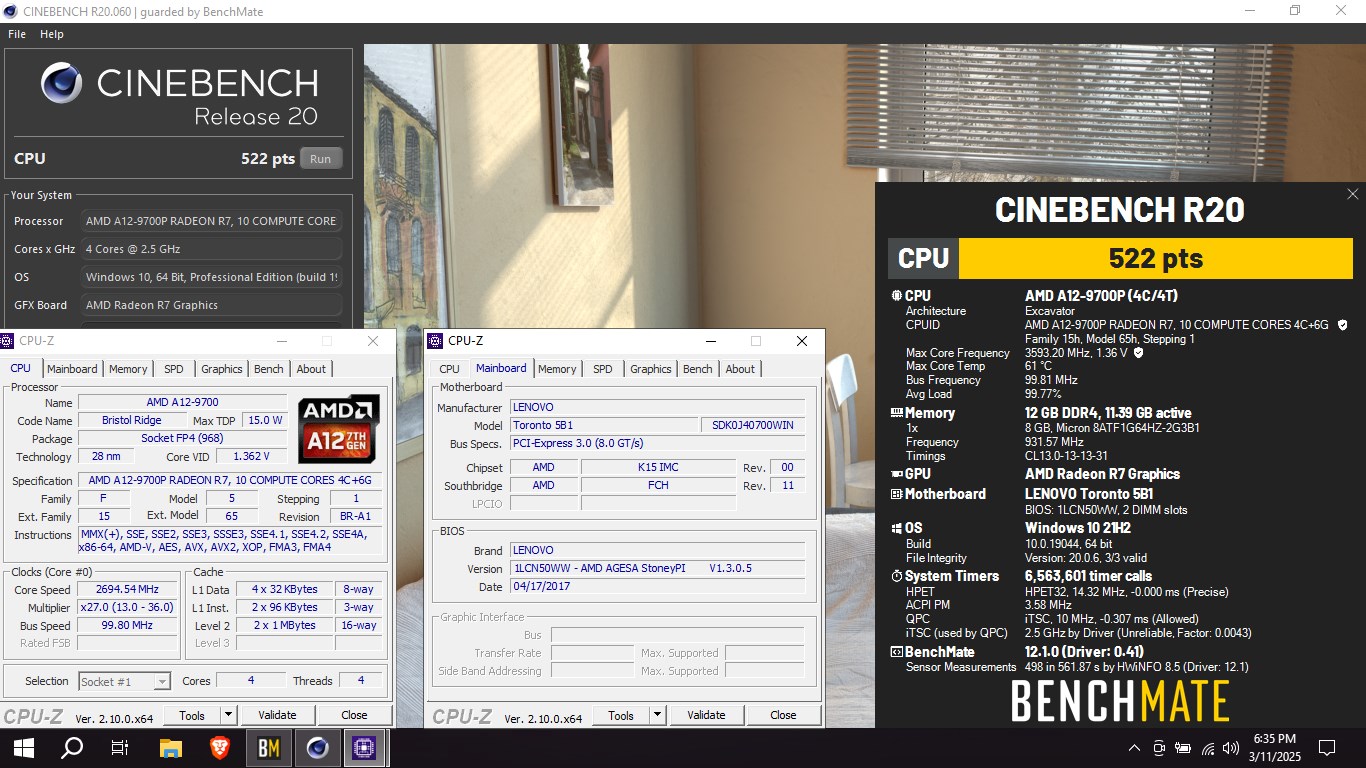Screen dimensions: 1366x768
Task: Click Close button in Mainboard CPU-Z window
Action: (783, 715)
